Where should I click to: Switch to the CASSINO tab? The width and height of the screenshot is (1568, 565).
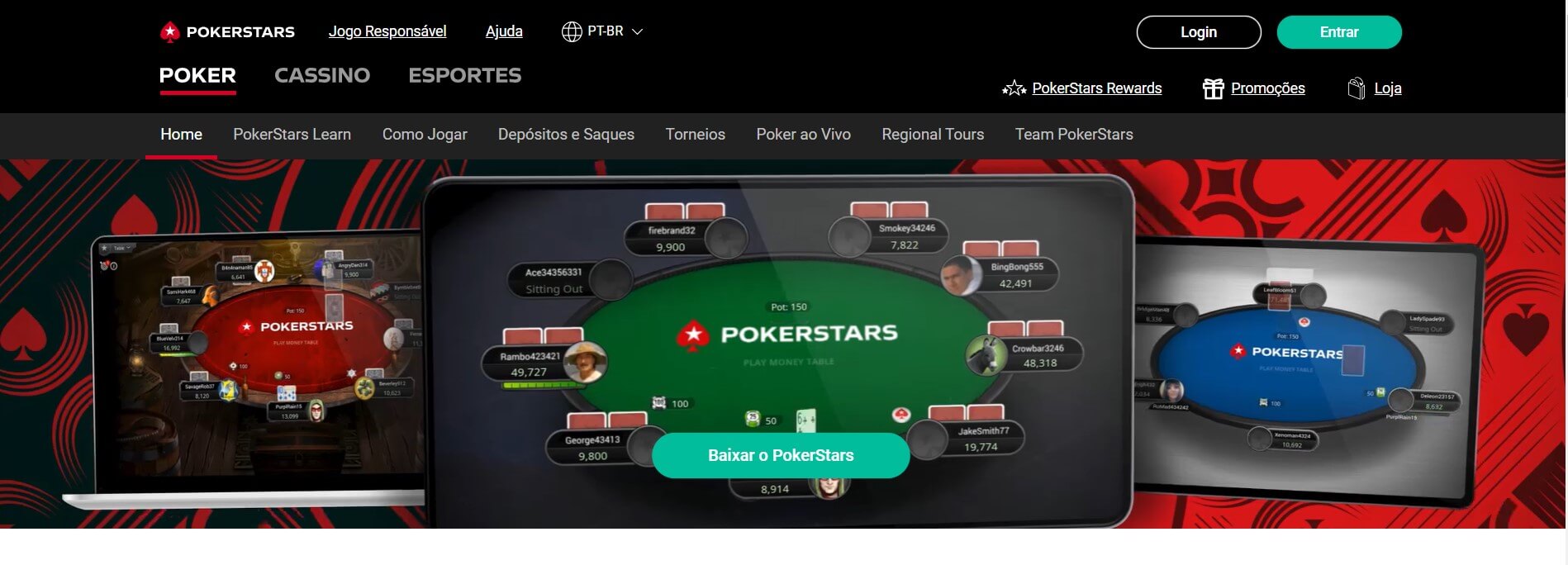(322, 75)
